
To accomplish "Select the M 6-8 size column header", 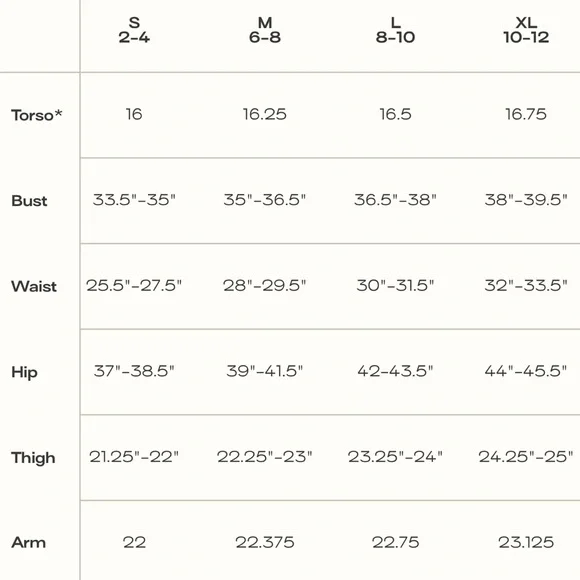I will coord(265,30).
